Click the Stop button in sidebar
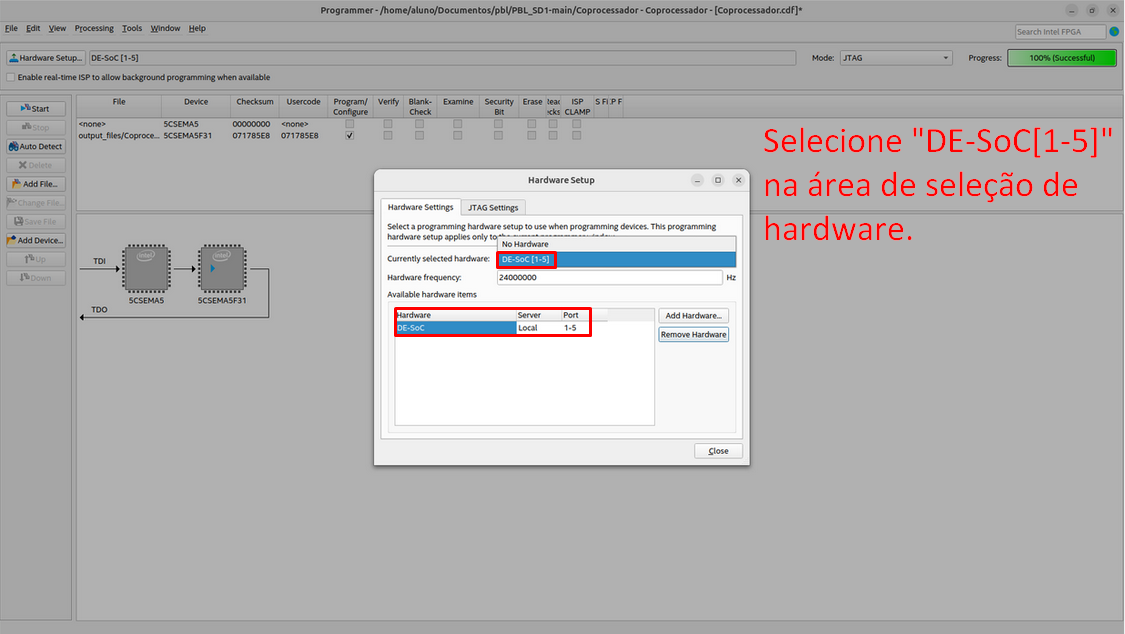 click(x=36, y=128)
